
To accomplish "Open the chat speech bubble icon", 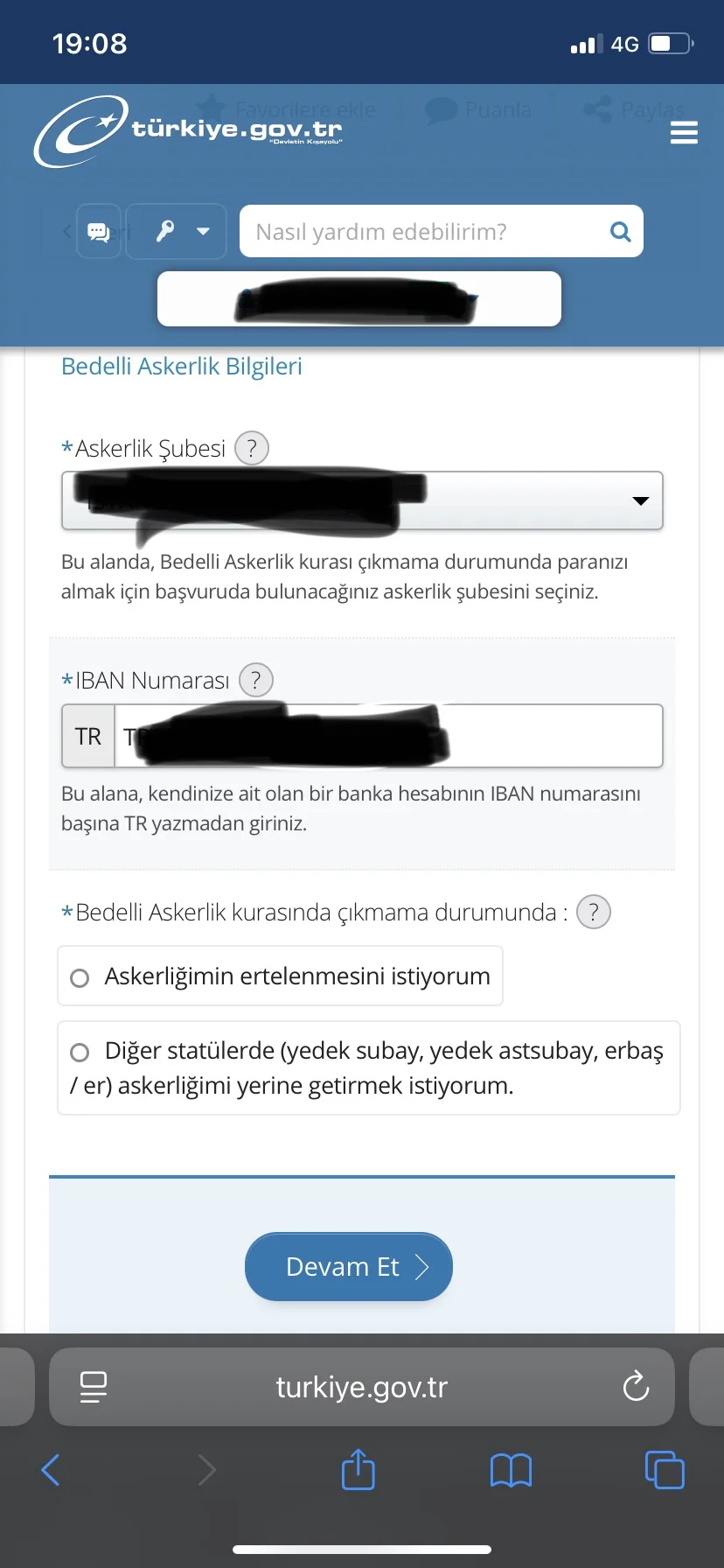I will coord(98,232).
